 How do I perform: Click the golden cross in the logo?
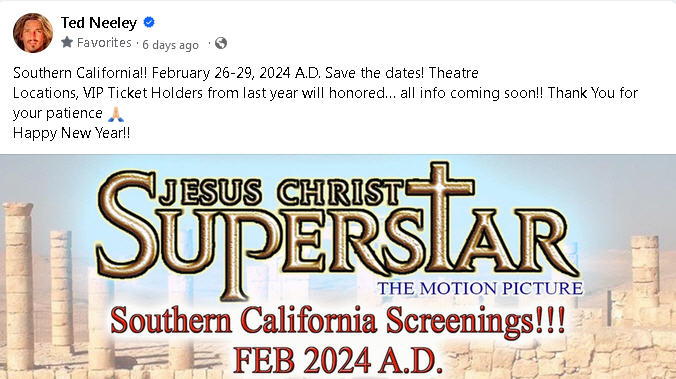point(440,216)
